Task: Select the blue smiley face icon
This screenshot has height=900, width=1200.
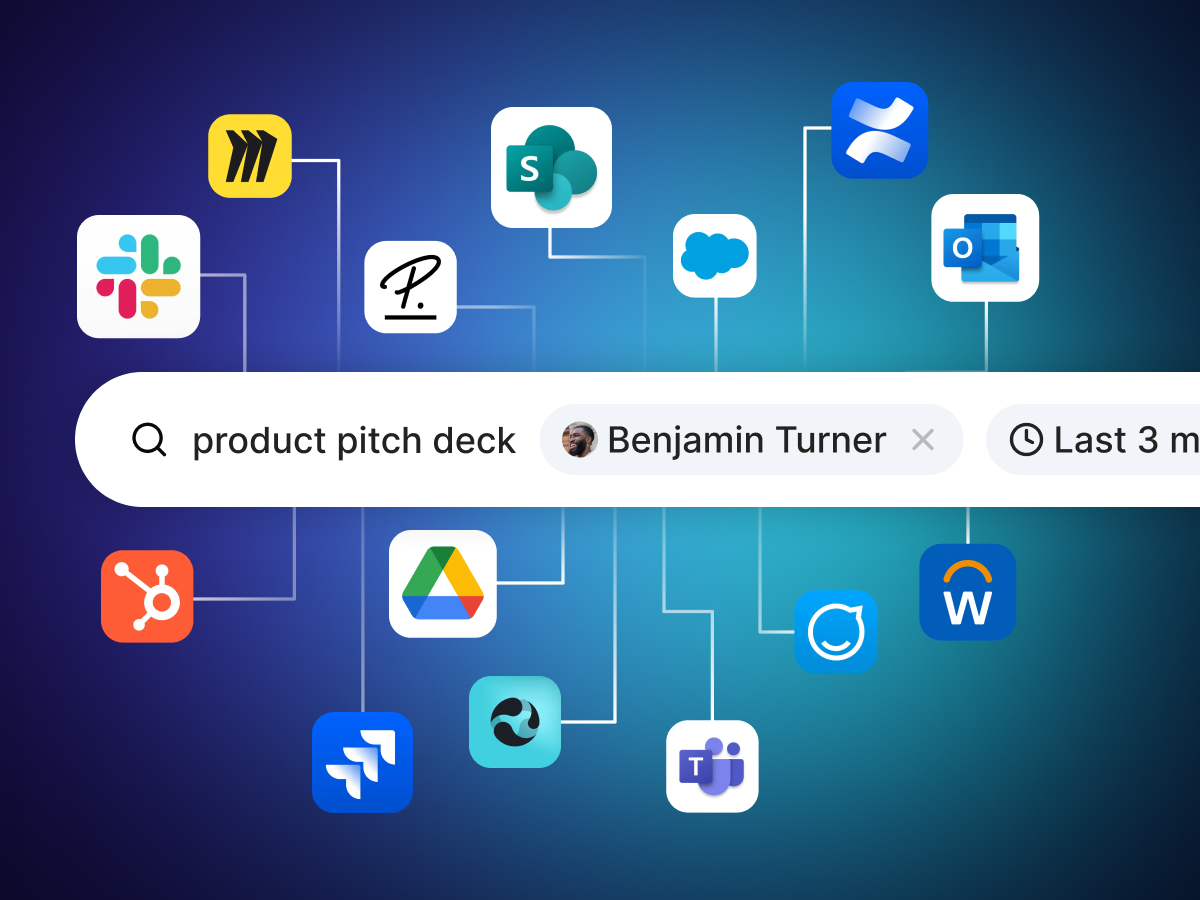Action: 836,632
